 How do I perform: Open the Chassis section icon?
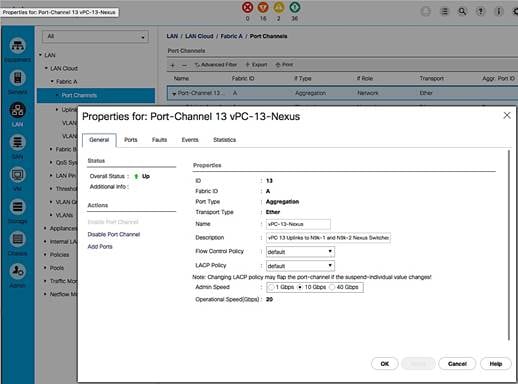coord(18,239)
